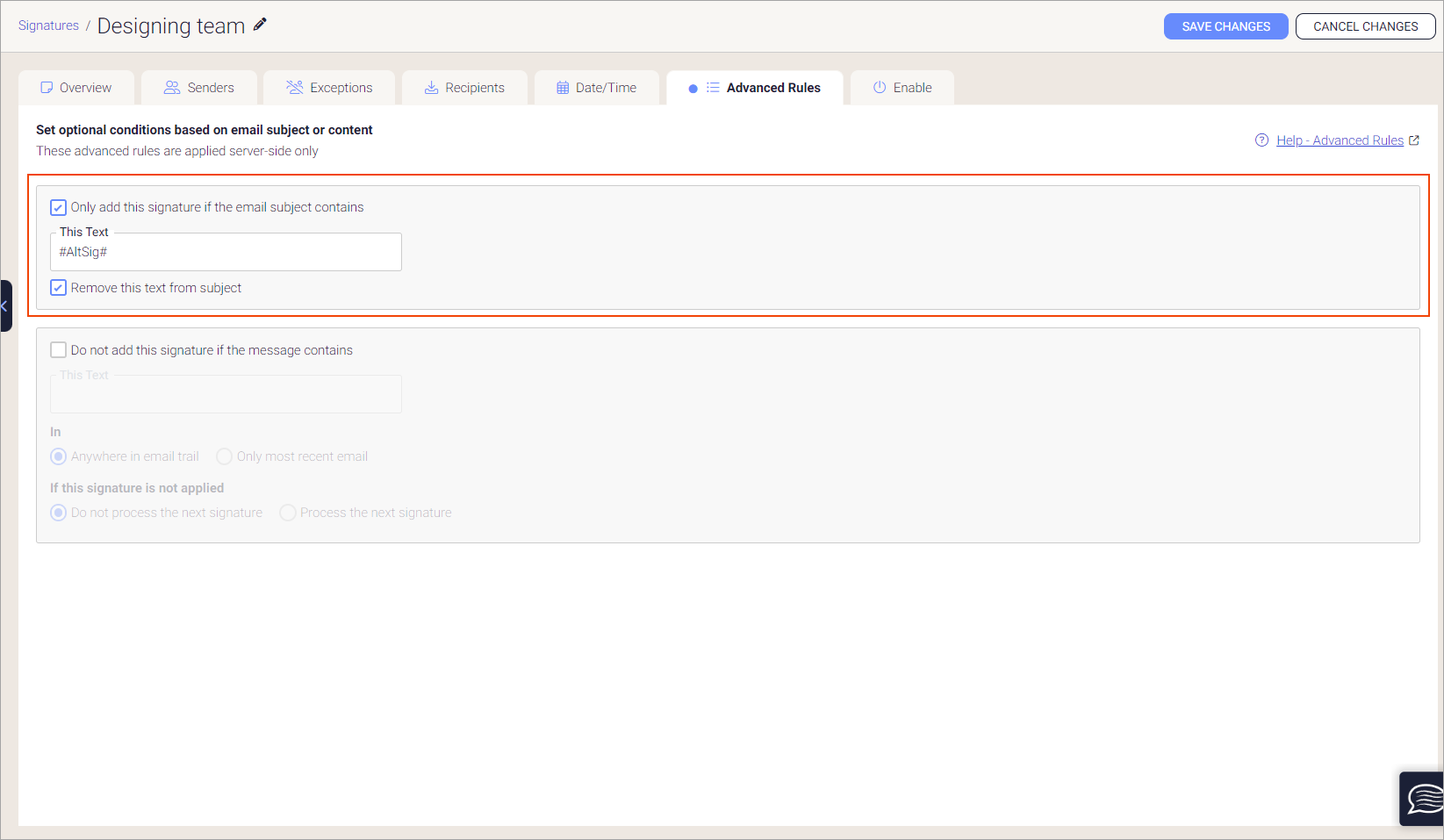1444x840 pixels.
Task: Open the Date/Time tab
Action: click(597, 87)
